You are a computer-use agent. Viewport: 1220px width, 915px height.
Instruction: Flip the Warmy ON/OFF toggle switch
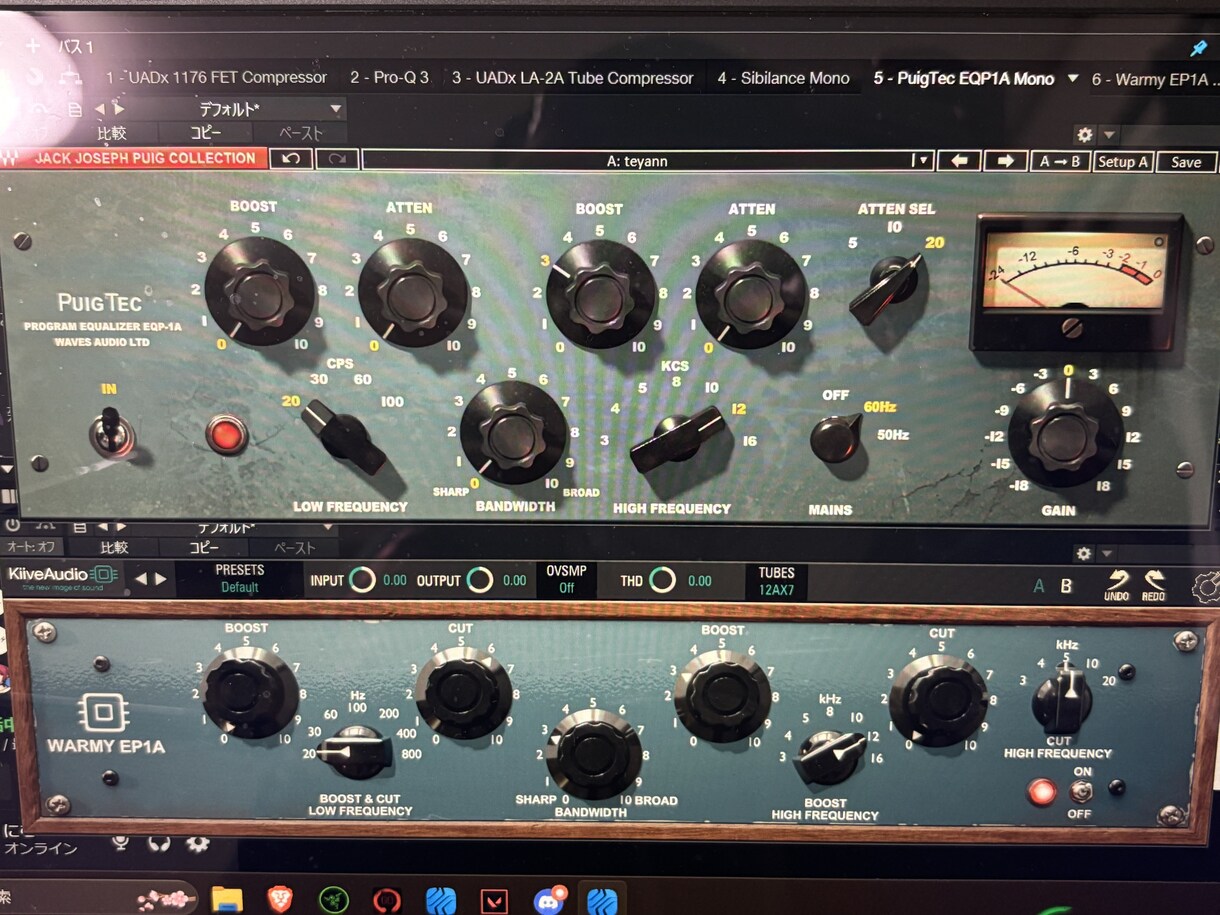(1080, 792)
